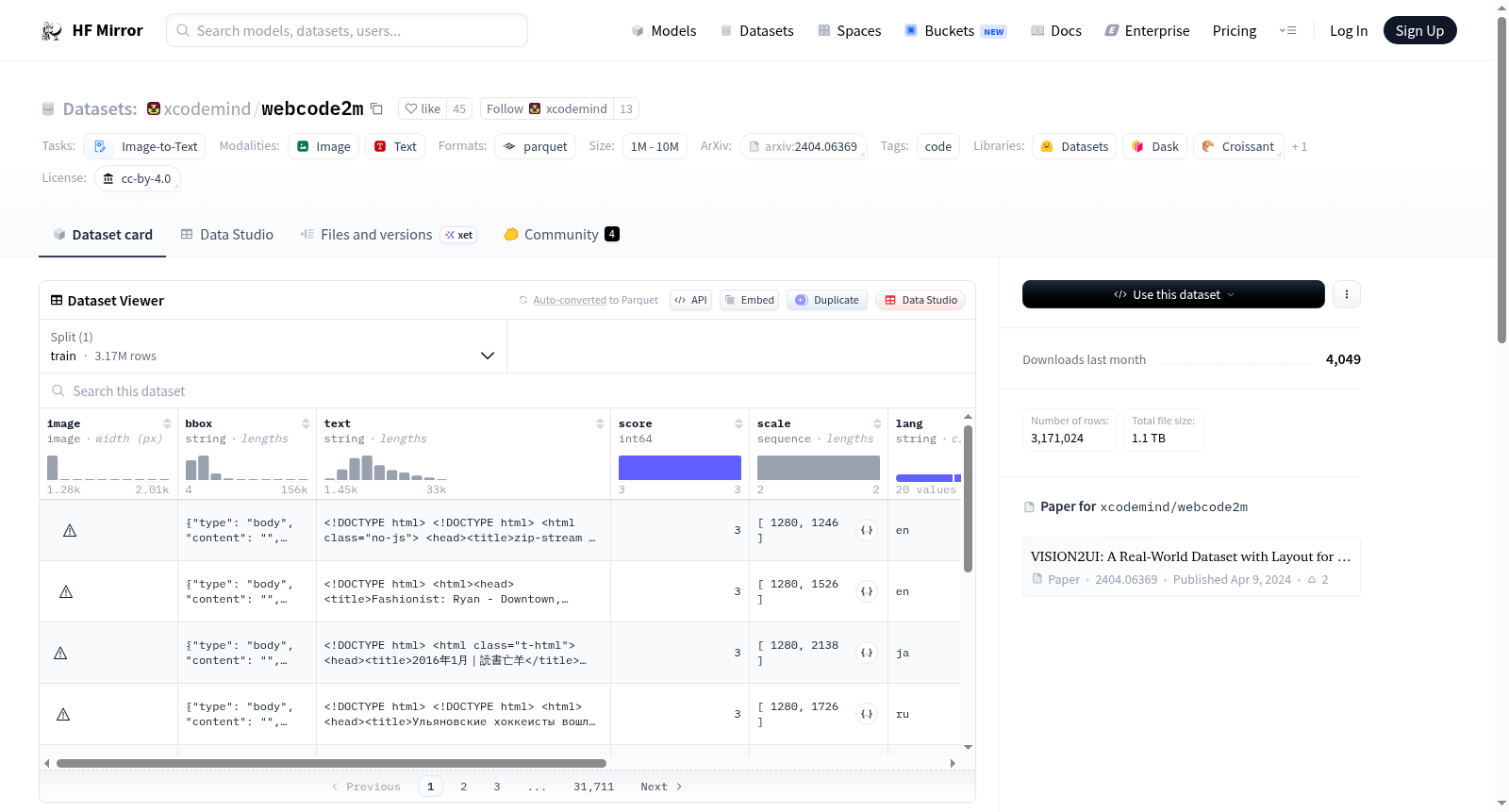Open the xcodemind owner link
This screenshot has height=812, width=1509.
coord(207,108)
